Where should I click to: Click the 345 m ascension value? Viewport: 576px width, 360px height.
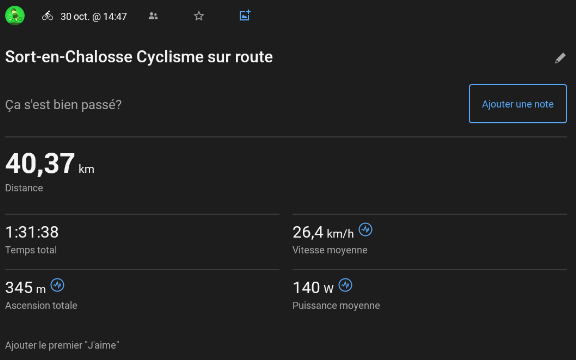pyautogui.click(x=25, y=288)
